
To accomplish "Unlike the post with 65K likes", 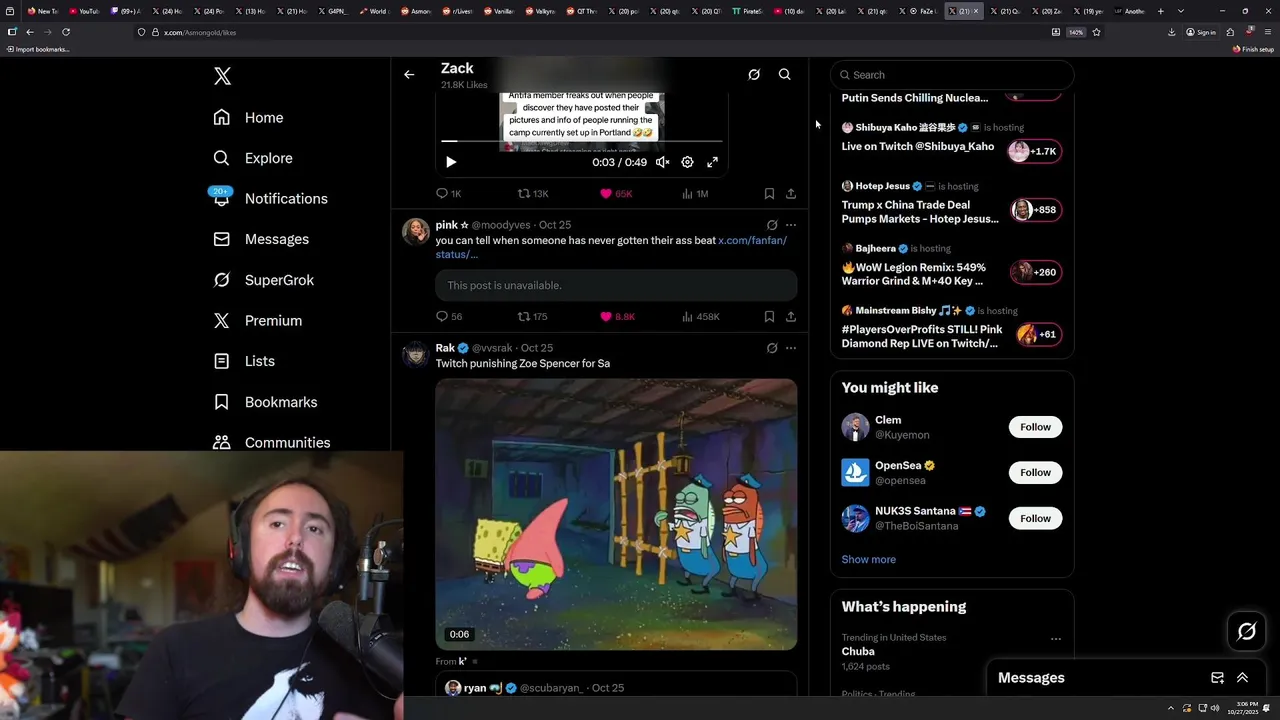I will pos(616,193).
